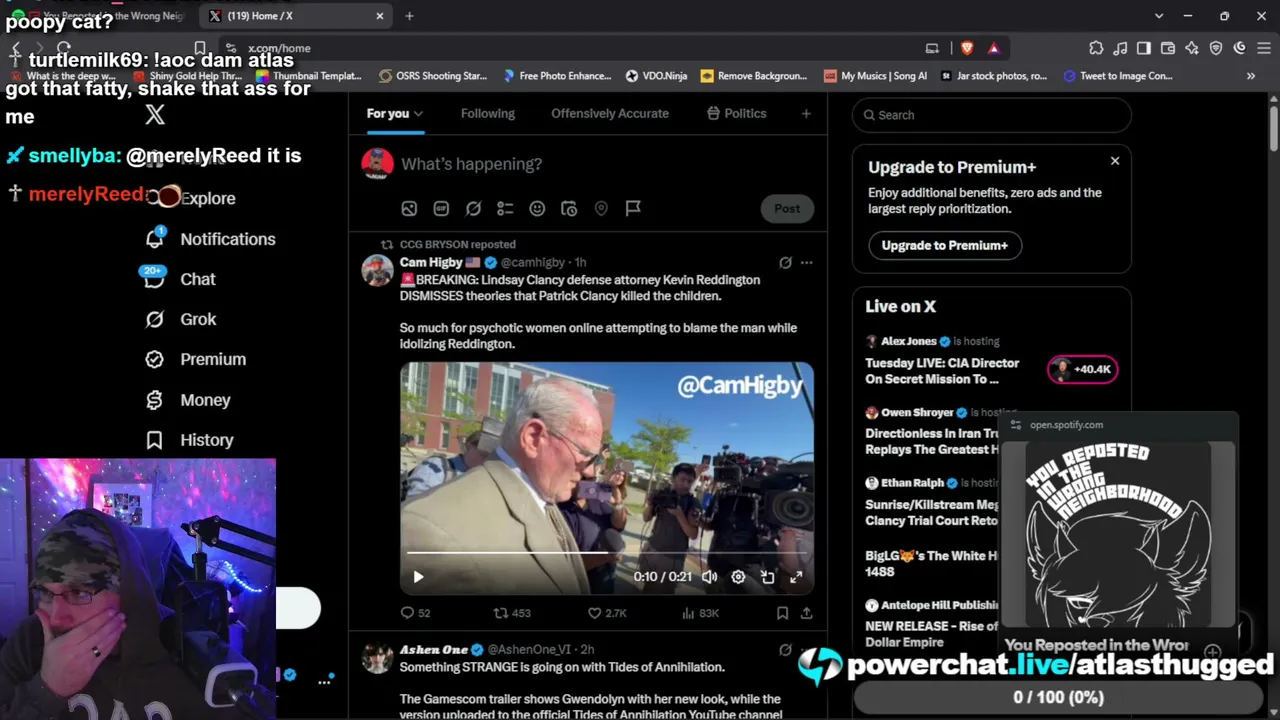Open the VDO.Ninja bookmark
Screen dimensions: 1280x720
click(656, 76)
